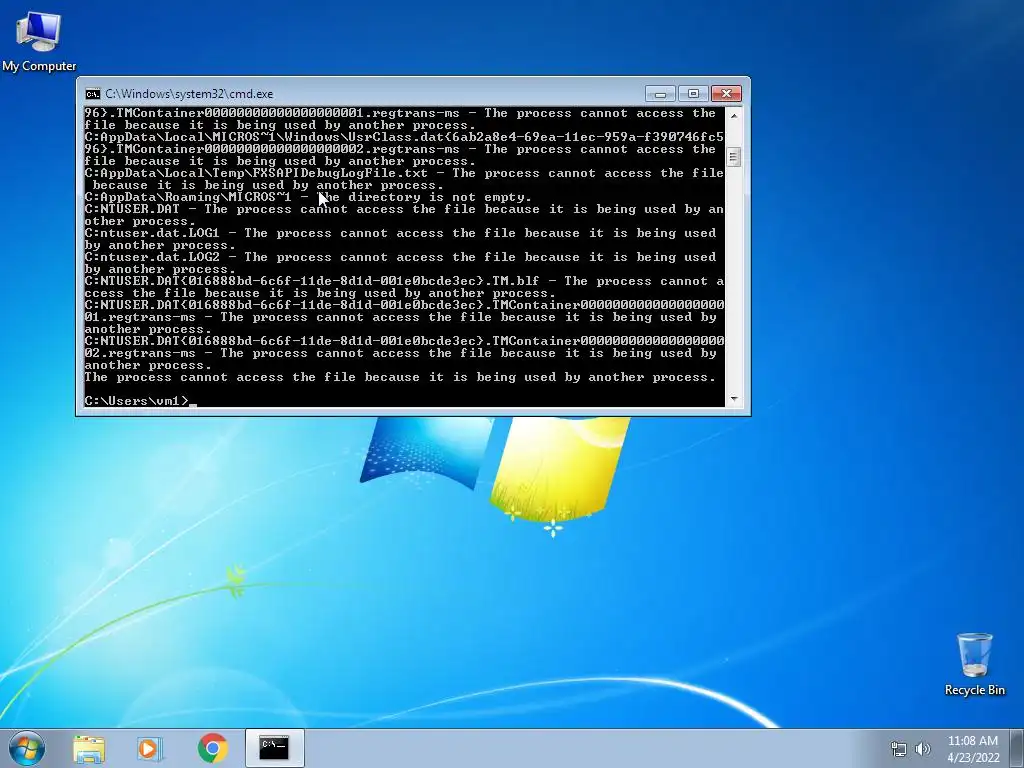Click the FXSAPIDebugLogFile.txt output line
1024x768 pixels.
coord(404,173)
